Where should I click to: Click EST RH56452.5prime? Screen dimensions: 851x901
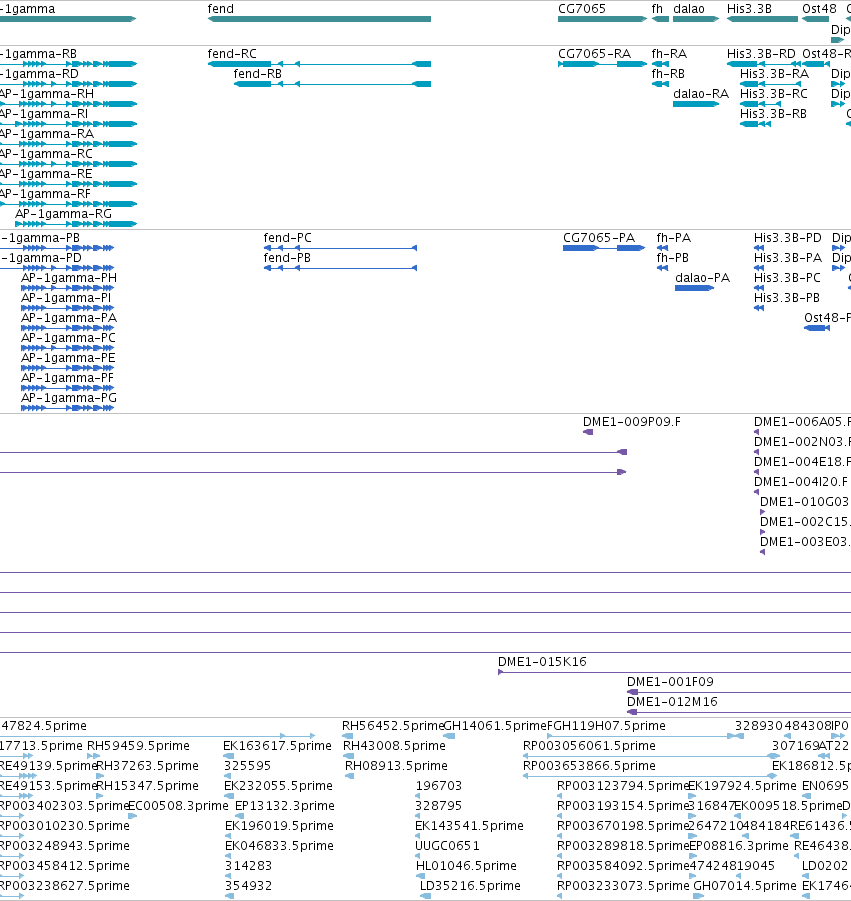394,726
